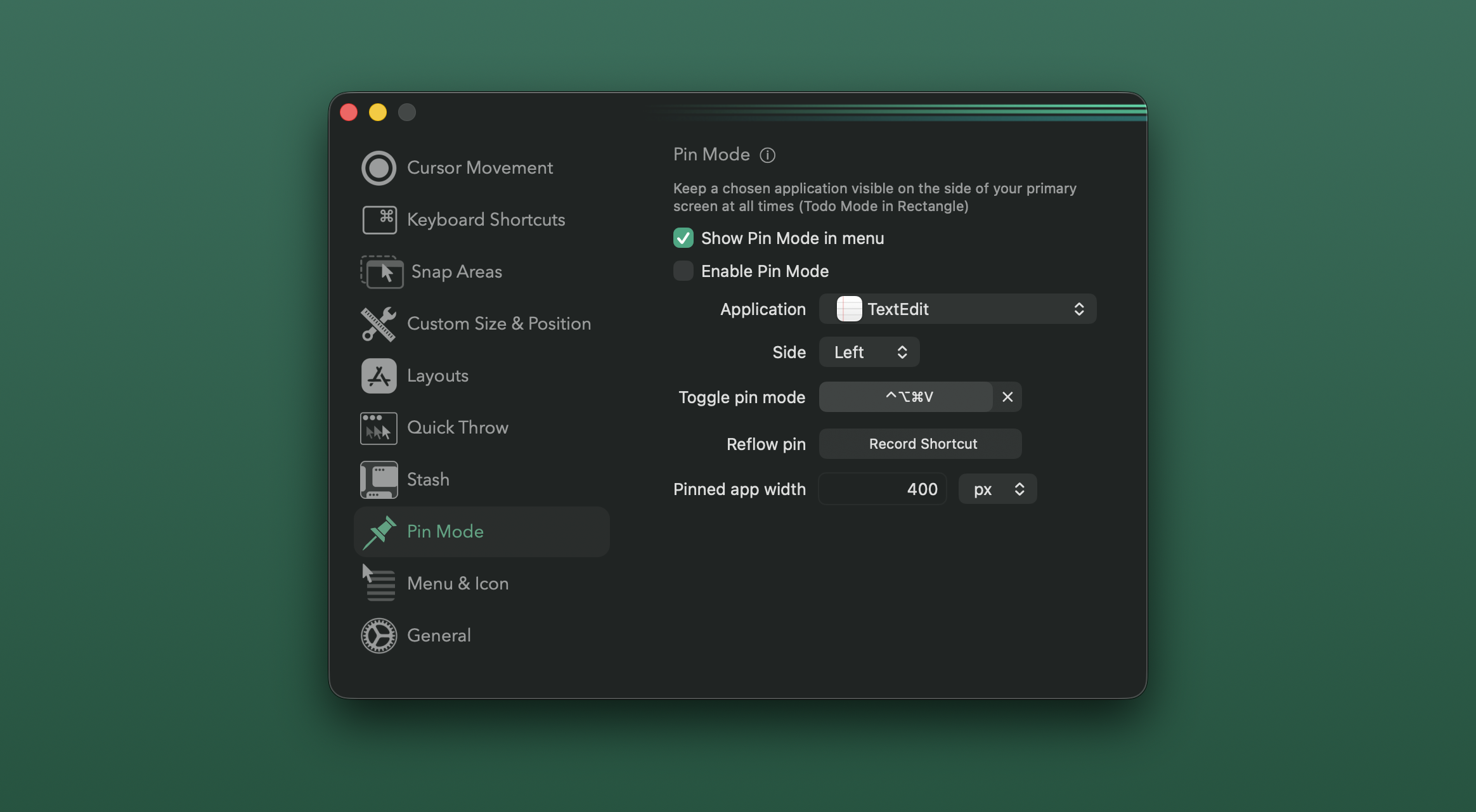Viewport: 1476px width, 812px height.
Task: Go to Cursor Movement settings
Action: click(x=482, y=168)
